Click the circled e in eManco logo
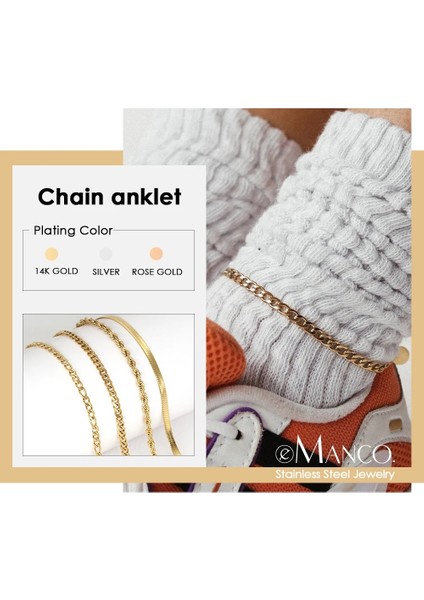Screen dimensions: 424x600 tap(284, 454)
